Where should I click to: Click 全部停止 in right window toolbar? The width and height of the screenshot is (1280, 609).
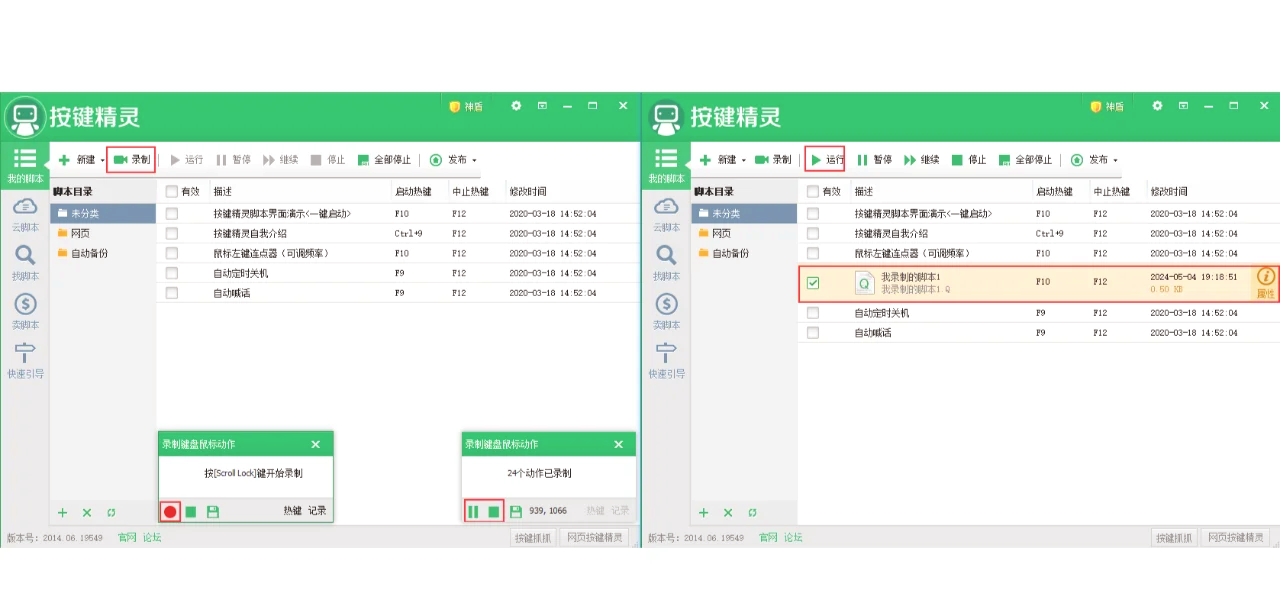[1025, 160]
